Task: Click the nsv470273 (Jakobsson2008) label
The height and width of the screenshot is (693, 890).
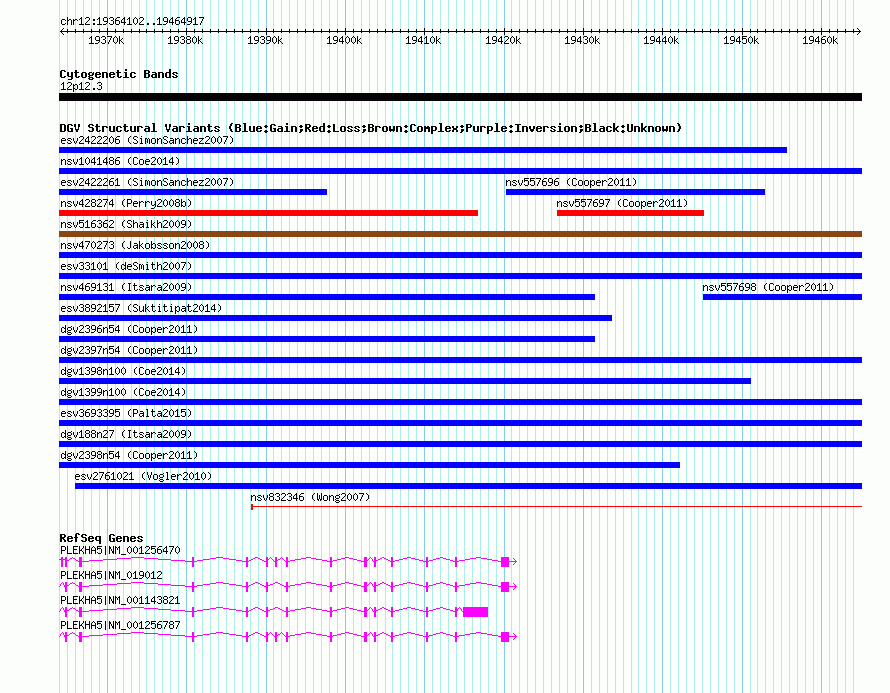Action: pos(135,245)
